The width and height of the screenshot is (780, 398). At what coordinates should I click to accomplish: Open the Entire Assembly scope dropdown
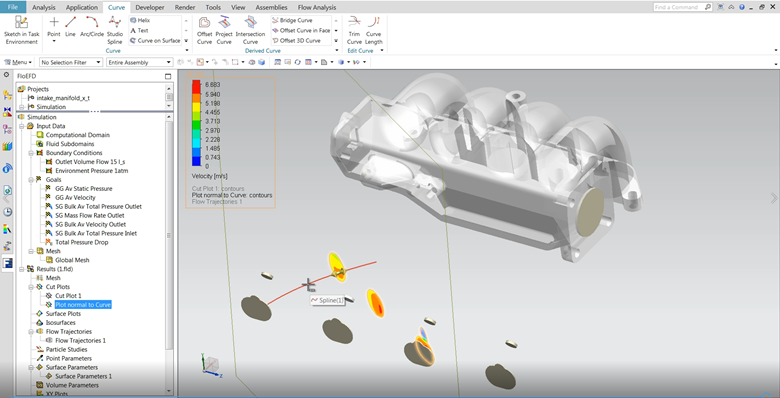click(139, 62)
